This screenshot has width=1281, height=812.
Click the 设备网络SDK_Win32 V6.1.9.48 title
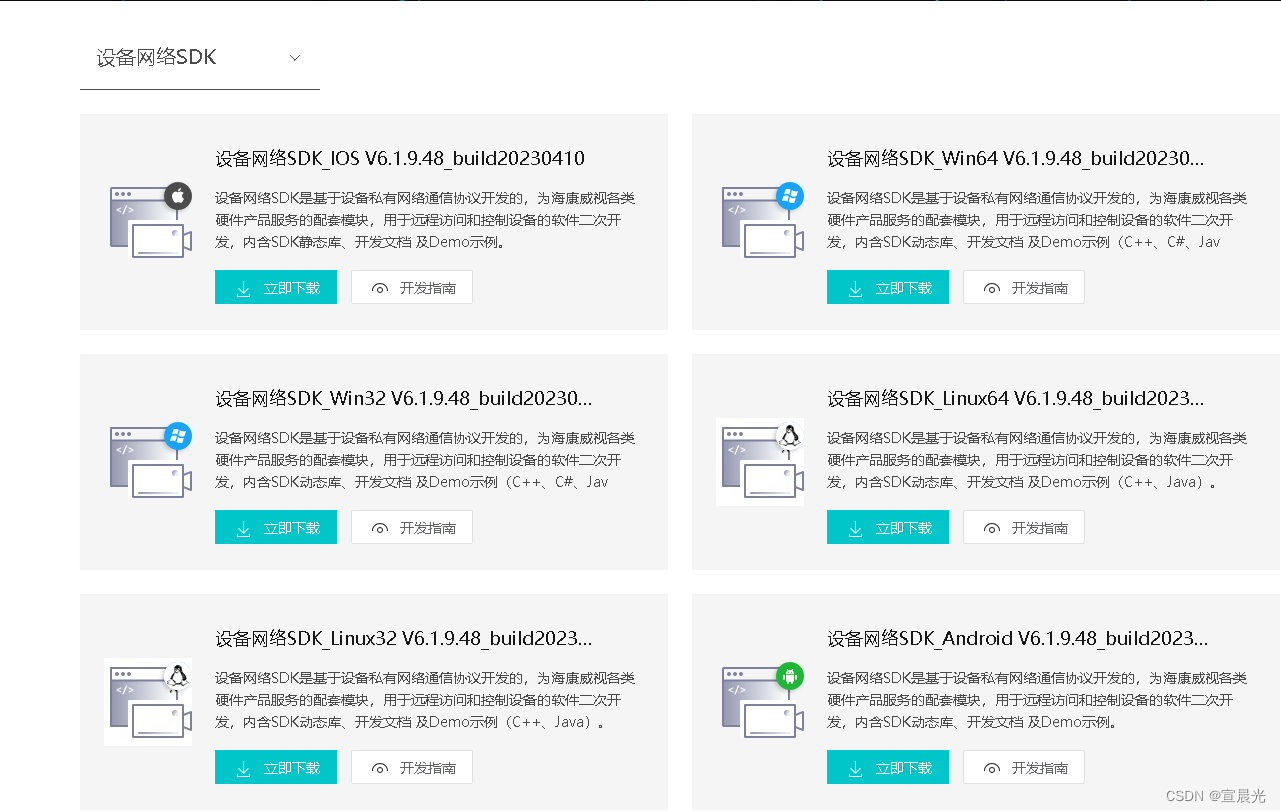[x=404, y=398]
